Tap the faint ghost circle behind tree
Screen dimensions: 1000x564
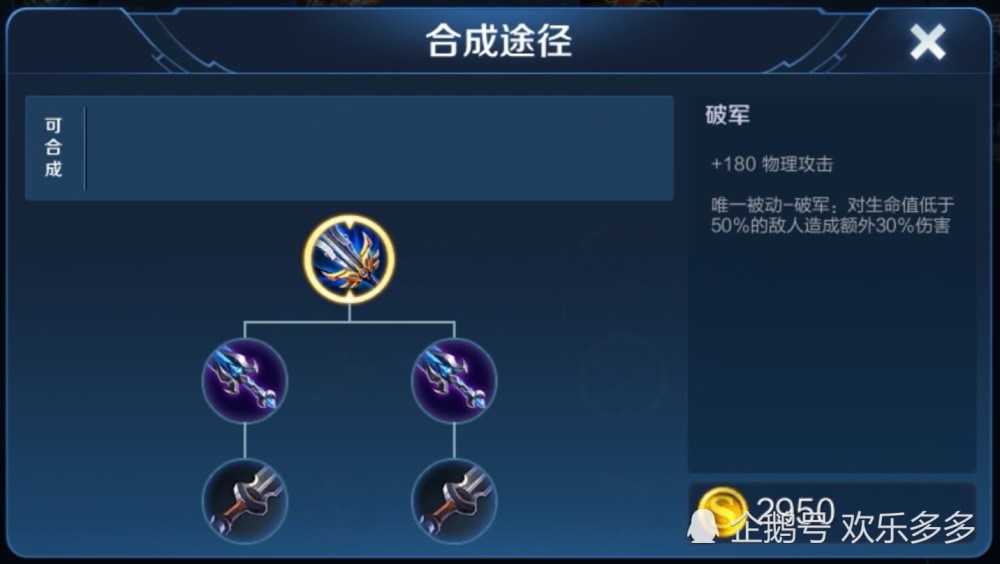(x=623, y=378)
